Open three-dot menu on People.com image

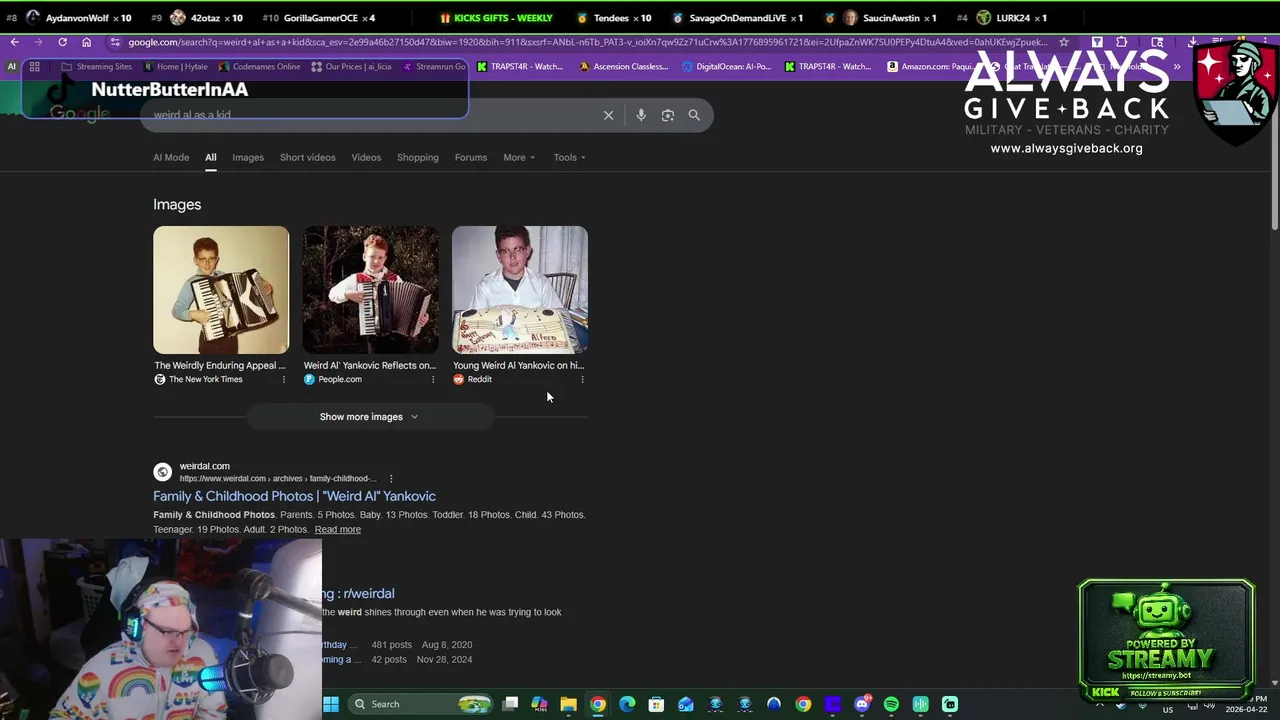tap(433, 380)
